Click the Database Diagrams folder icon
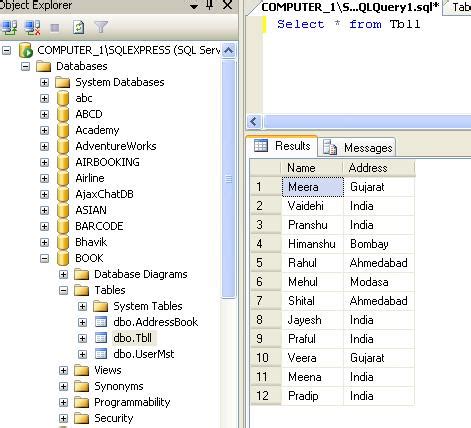This screenshot has width=471, height=428. (82, 274)
